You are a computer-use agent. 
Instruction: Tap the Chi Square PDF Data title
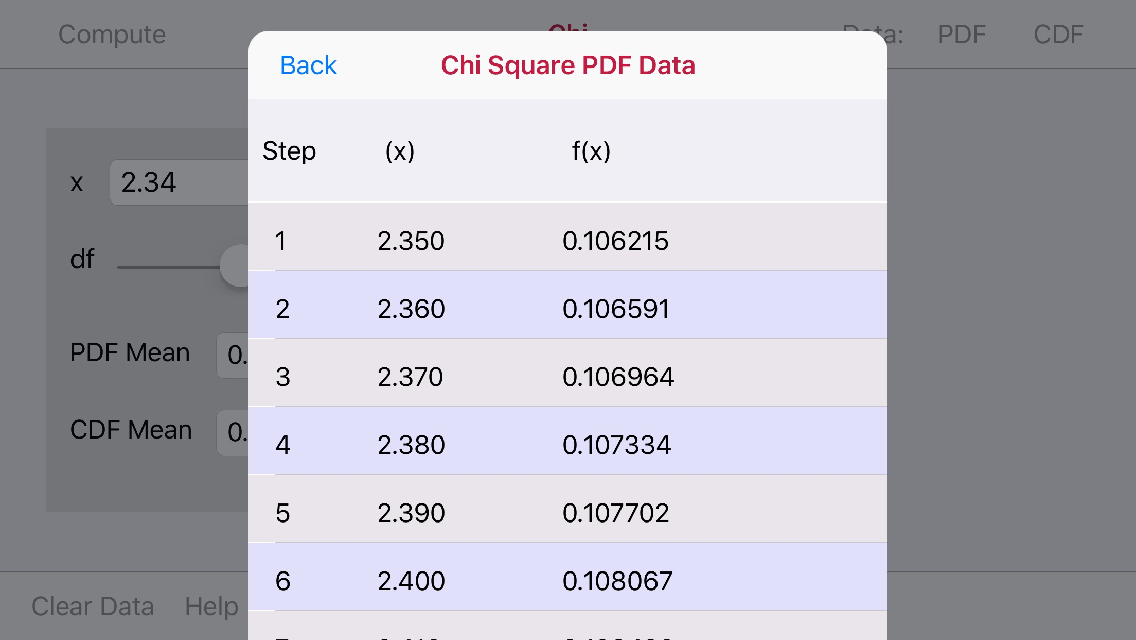[568, 65]
